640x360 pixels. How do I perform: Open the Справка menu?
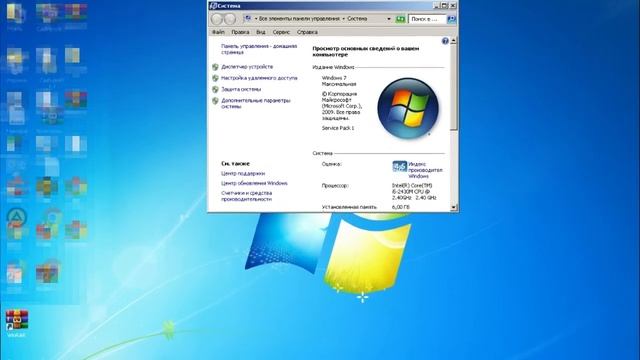point(307,32)
